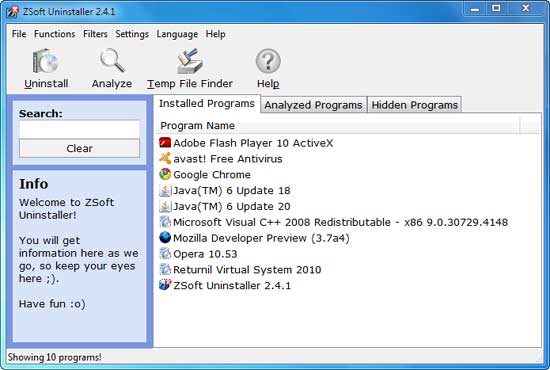550x370 pixels.
Task: Click the Microsoft Visual C++ 2008 icon
Action: 165,222
